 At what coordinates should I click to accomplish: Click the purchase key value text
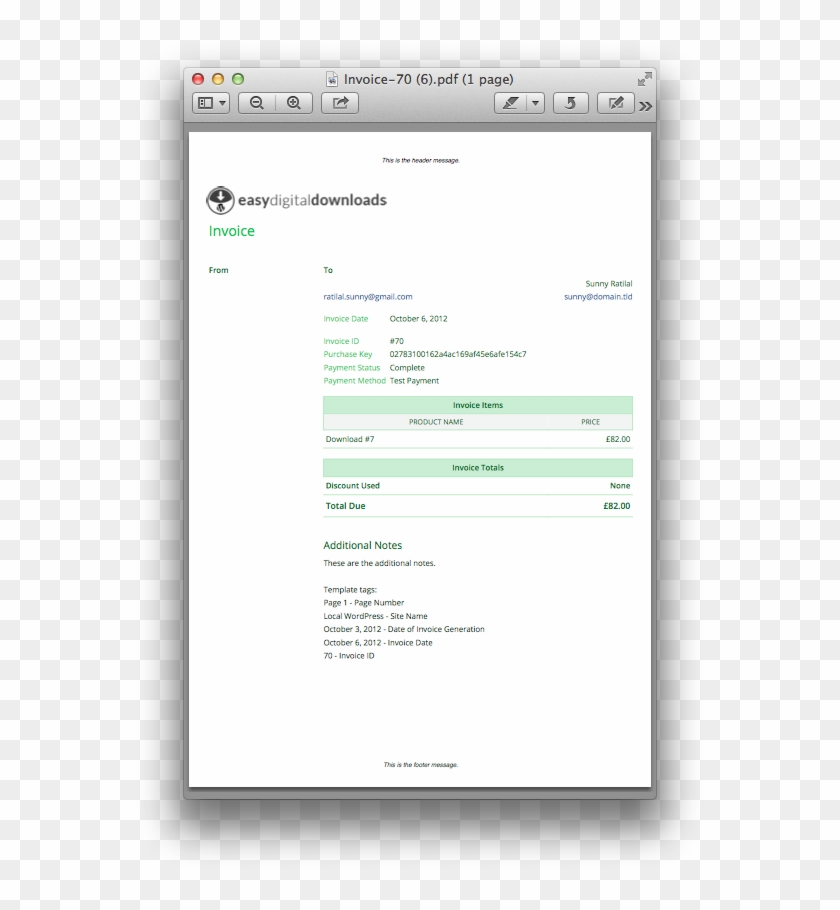(458, 354)
